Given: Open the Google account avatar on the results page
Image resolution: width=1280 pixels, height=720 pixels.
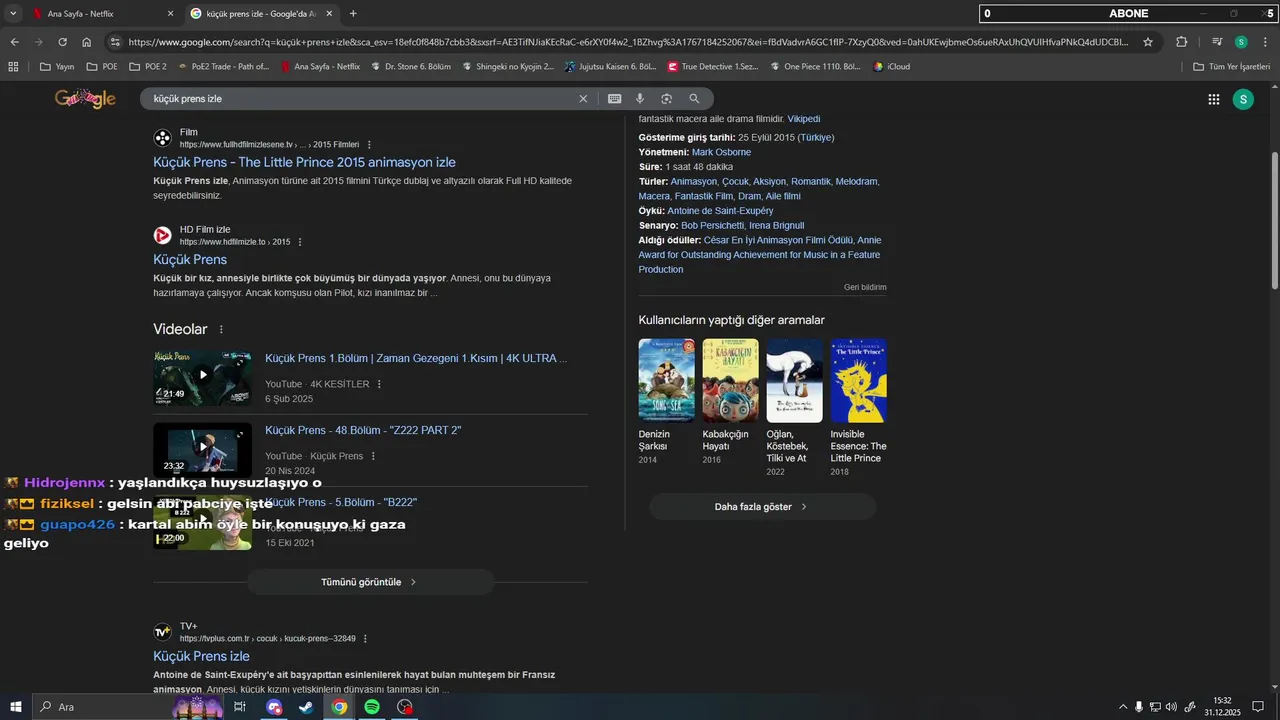Looking at the screenshot, I should pos(1243,99).
